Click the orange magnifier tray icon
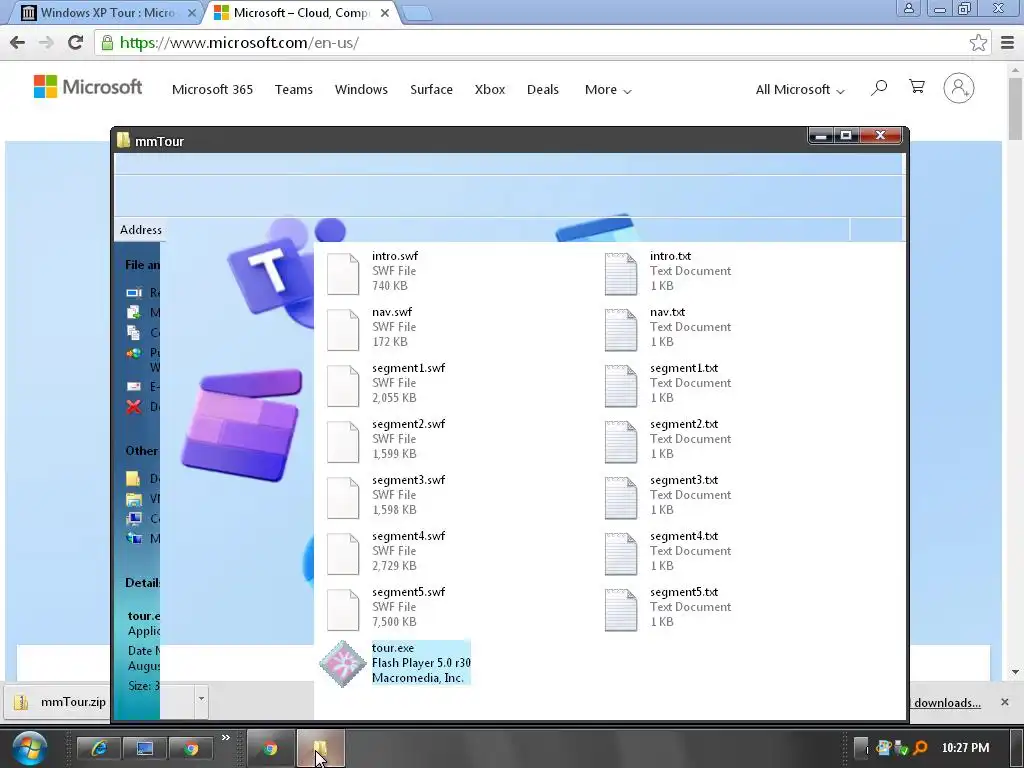The height and width of the screenshot is (768, 1024). click(x=921, y=748)
